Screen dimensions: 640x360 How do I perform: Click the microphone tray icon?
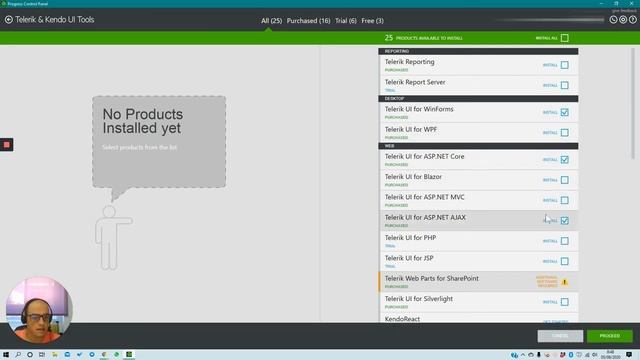pos(539,355)
